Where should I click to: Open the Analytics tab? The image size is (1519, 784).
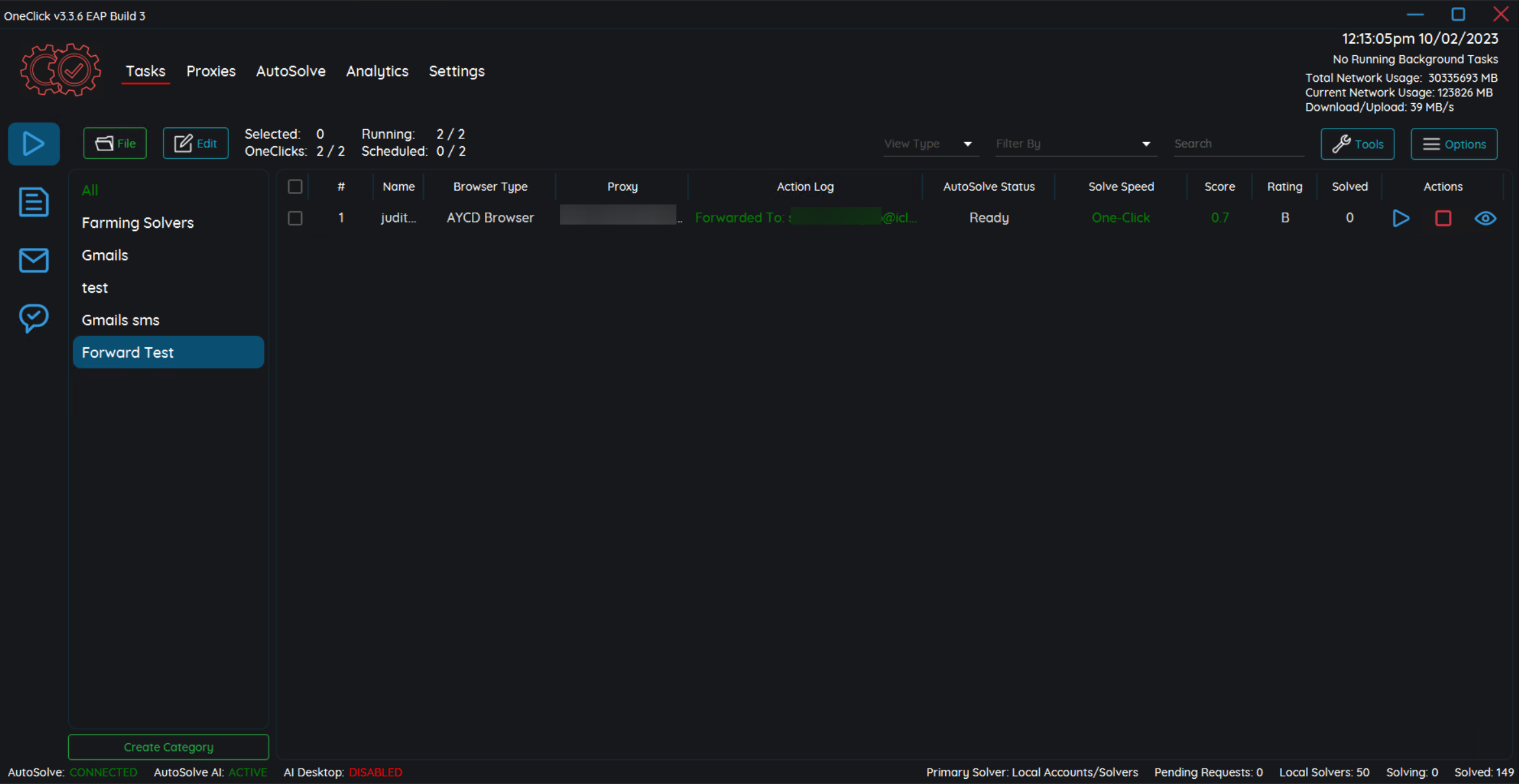377,71
